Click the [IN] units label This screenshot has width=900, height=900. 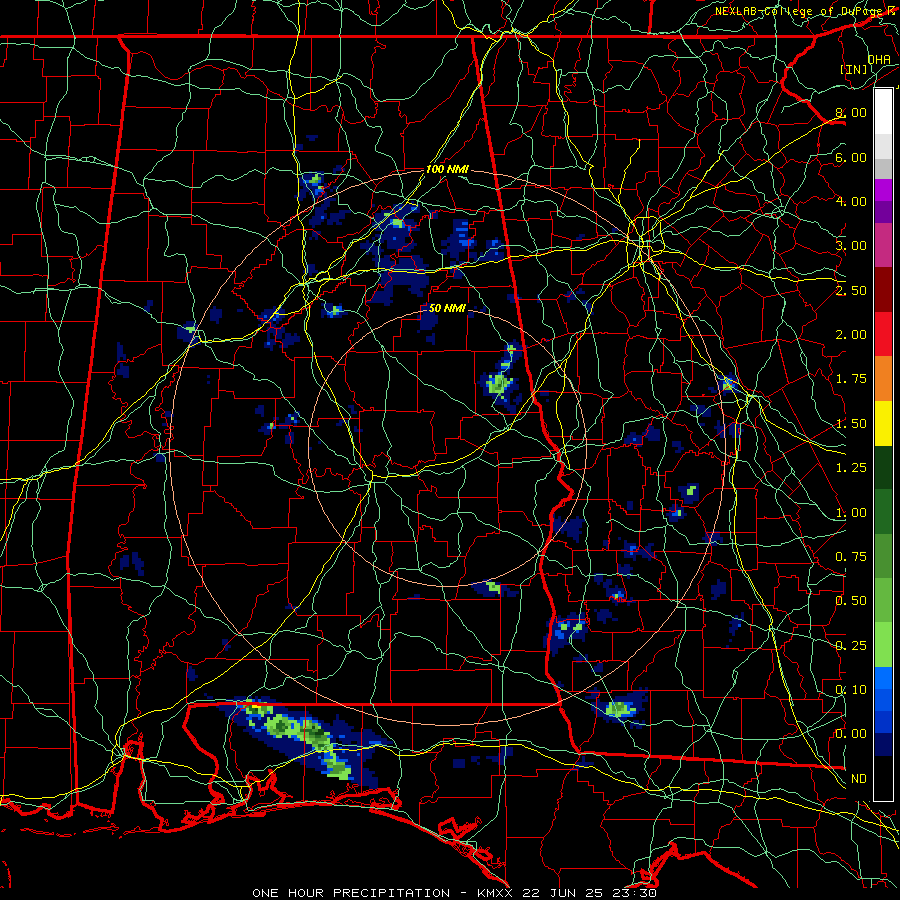point(854,69)
